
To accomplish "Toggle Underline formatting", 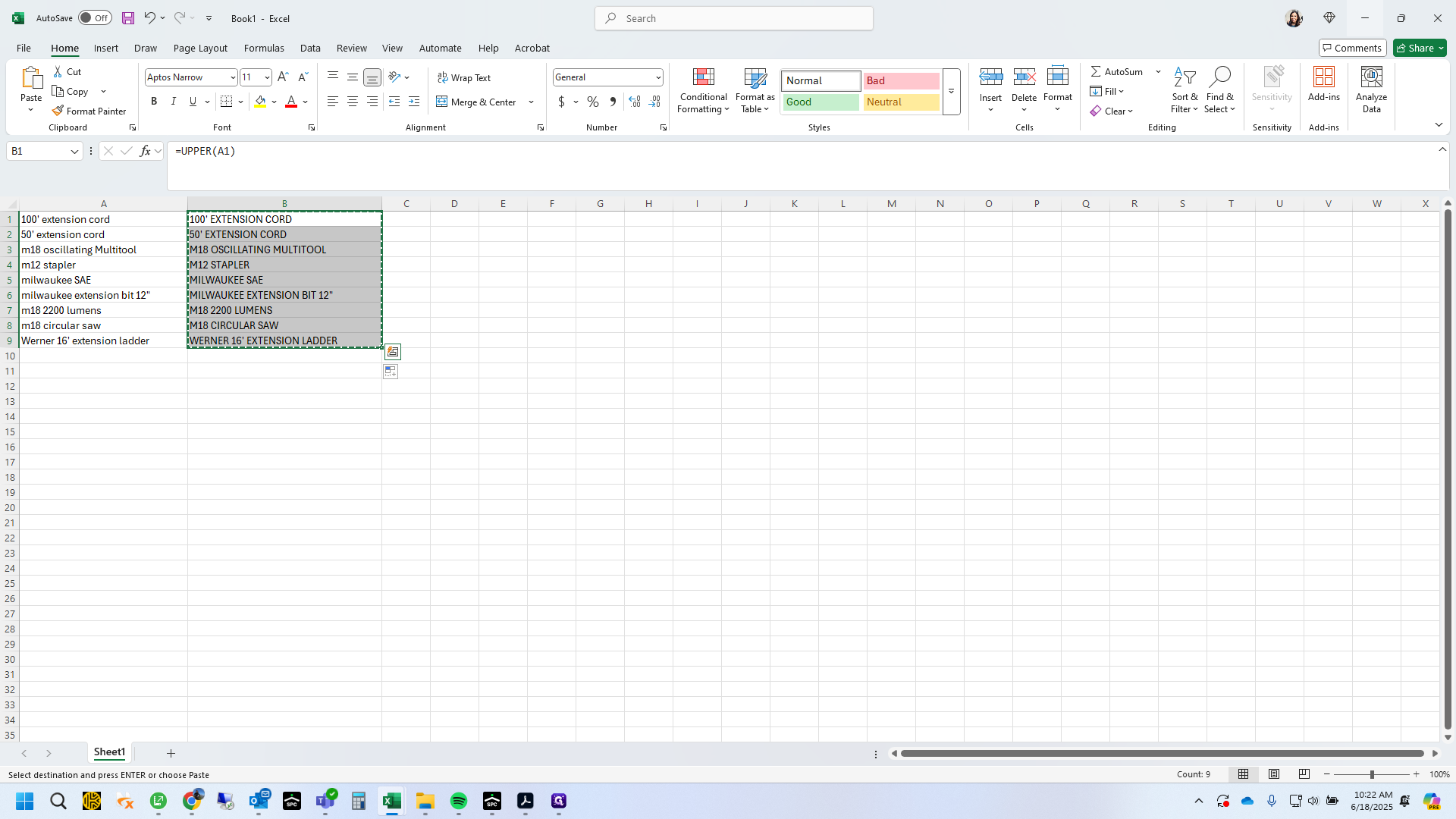I will pyautogui.click(x=193, y=102).
